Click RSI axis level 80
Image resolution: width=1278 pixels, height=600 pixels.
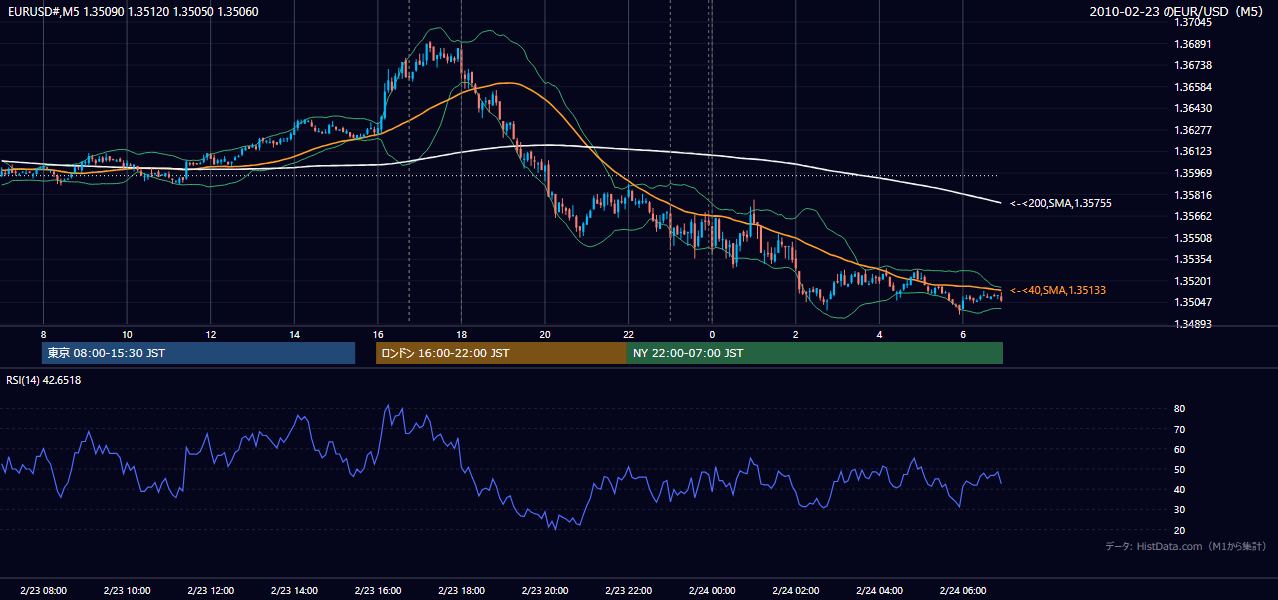[1180, 409]
